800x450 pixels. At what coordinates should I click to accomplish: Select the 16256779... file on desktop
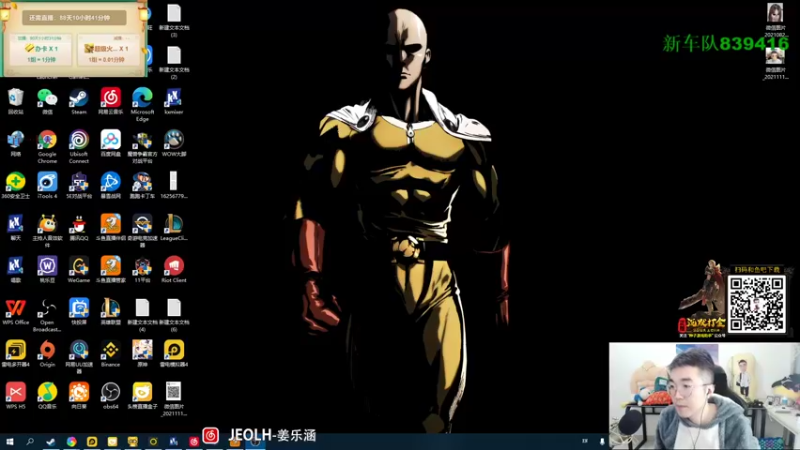[173, 185]
